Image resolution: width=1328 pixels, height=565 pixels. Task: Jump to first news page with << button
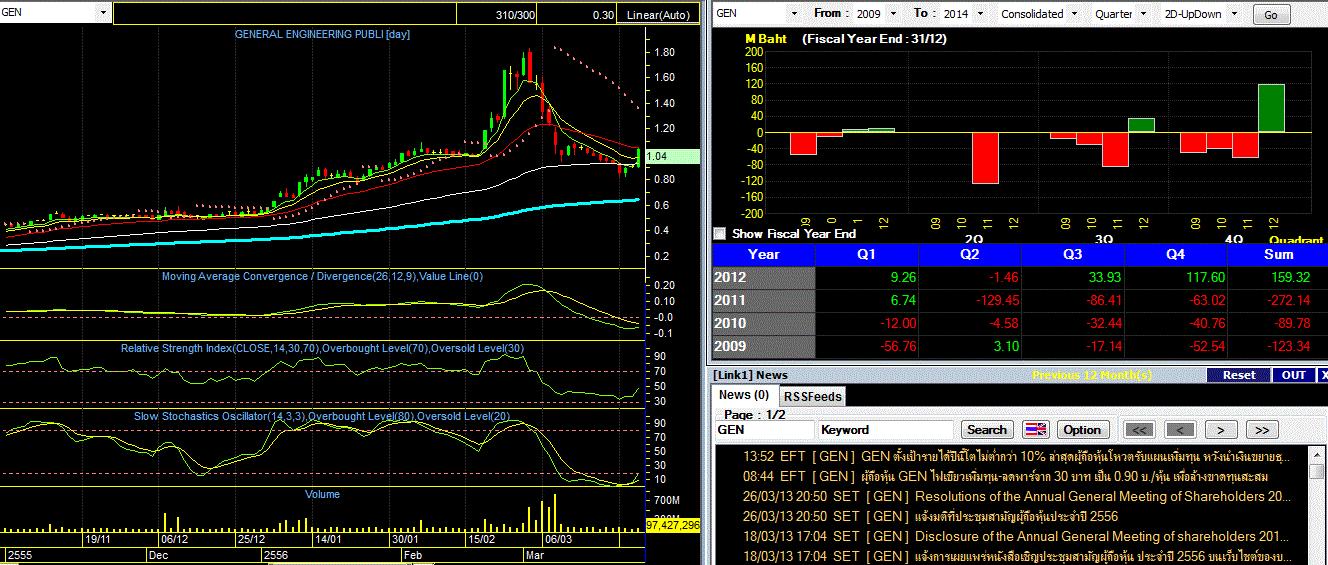point(1139,429)
